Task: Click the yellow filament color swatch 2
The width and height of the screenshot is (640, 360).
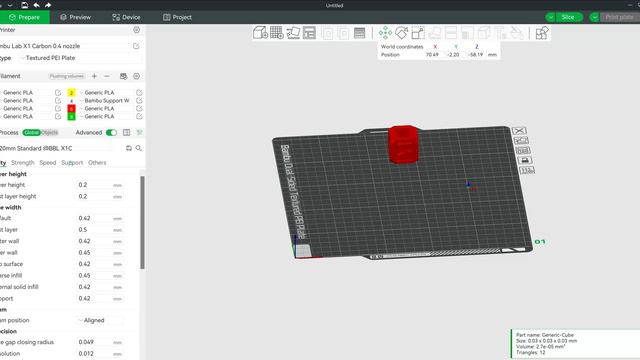Action: (71, 93)
